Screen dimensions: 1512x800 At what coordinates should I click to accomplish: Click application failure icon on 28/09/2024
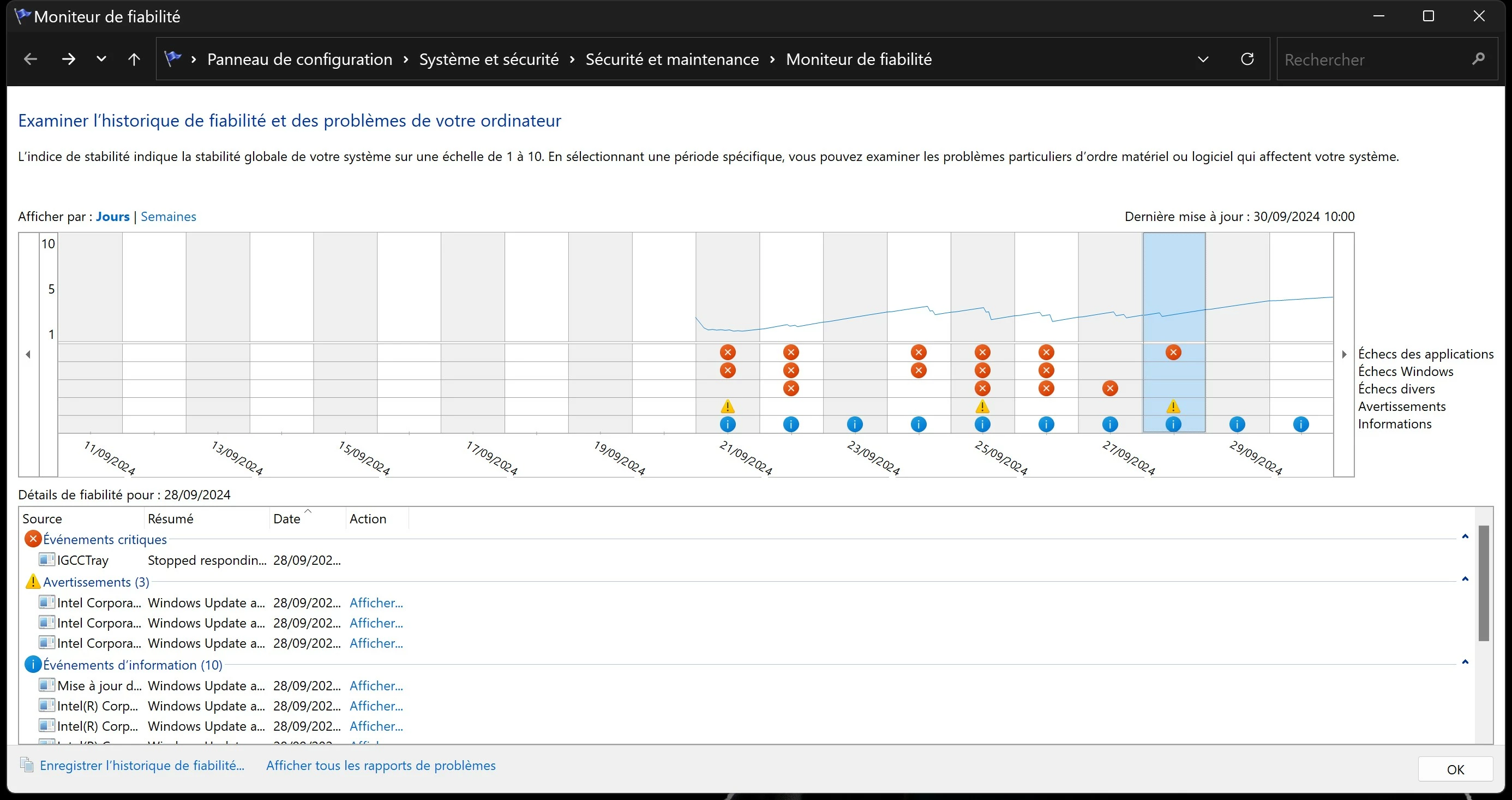(1173, 353)
